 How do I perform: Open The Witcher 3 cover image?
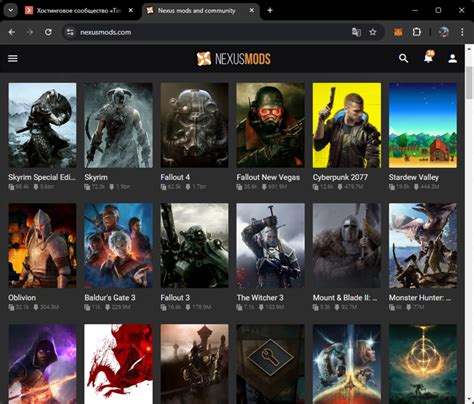(270, 246)
